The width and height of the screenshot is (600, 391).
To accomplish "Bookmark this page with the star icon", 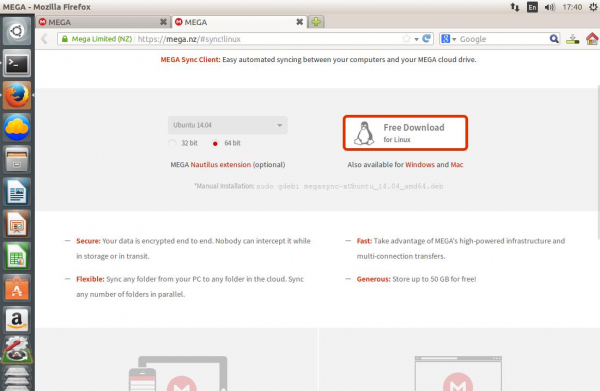I will click(406, 39).
